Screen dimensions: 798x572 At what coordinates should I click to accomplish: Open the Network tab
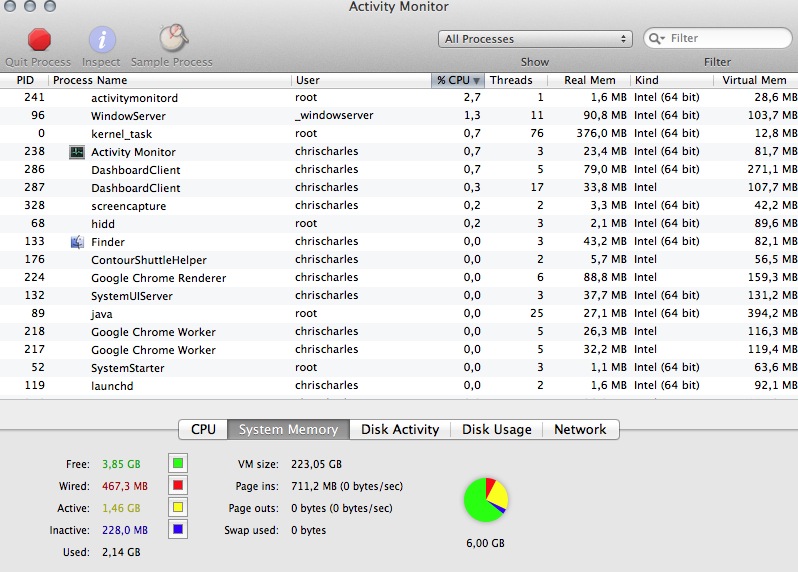click(580, 430)
